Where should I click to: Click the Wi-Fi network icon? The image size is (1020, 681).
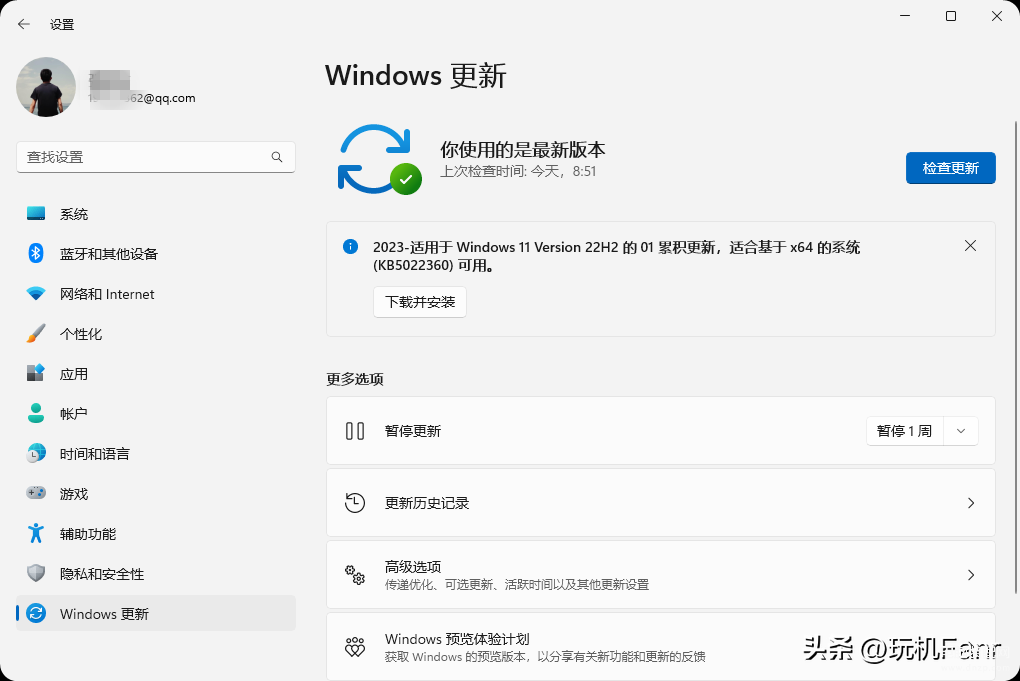(36, 294)
